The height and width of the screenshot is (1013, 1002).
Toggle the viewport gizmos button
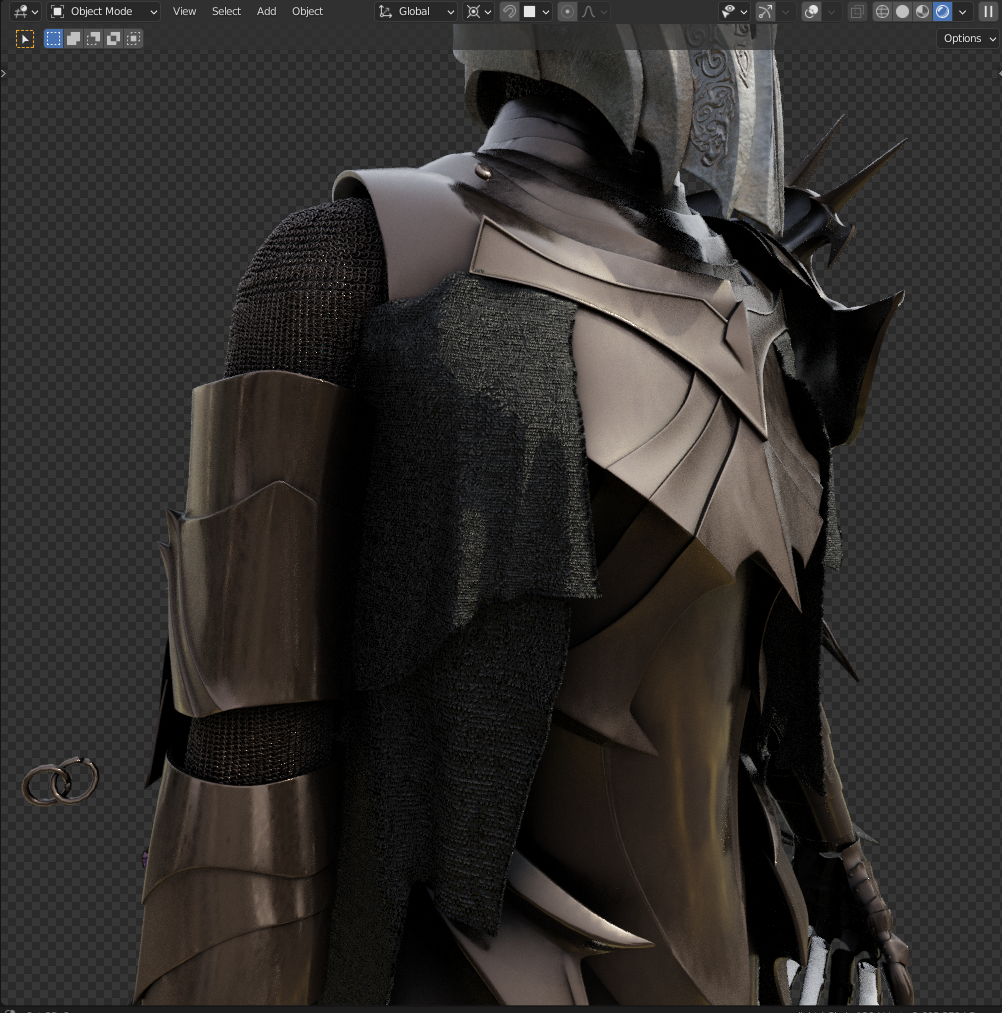tap(765, 12)
